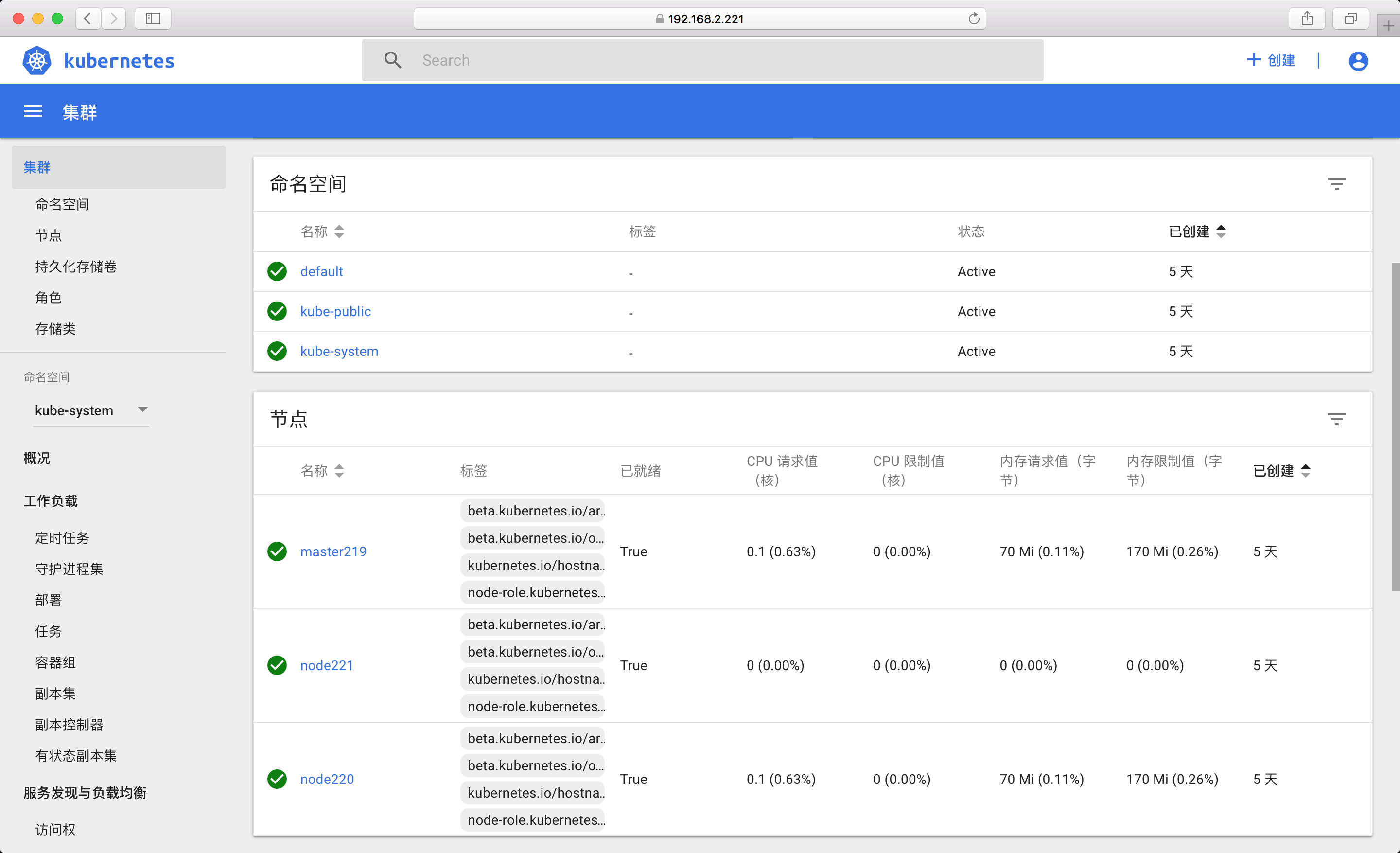Click the 创建 button
The height and width of the screenshot is (853, 1400).
[1271, 60]
